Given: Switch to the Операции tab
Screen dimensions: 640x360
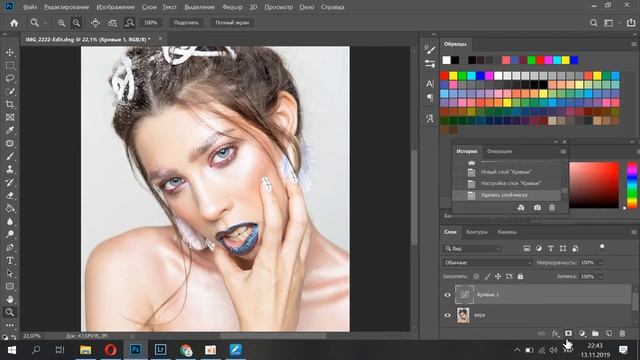Looking at the screenshot, I should click(x=499, y=151).
